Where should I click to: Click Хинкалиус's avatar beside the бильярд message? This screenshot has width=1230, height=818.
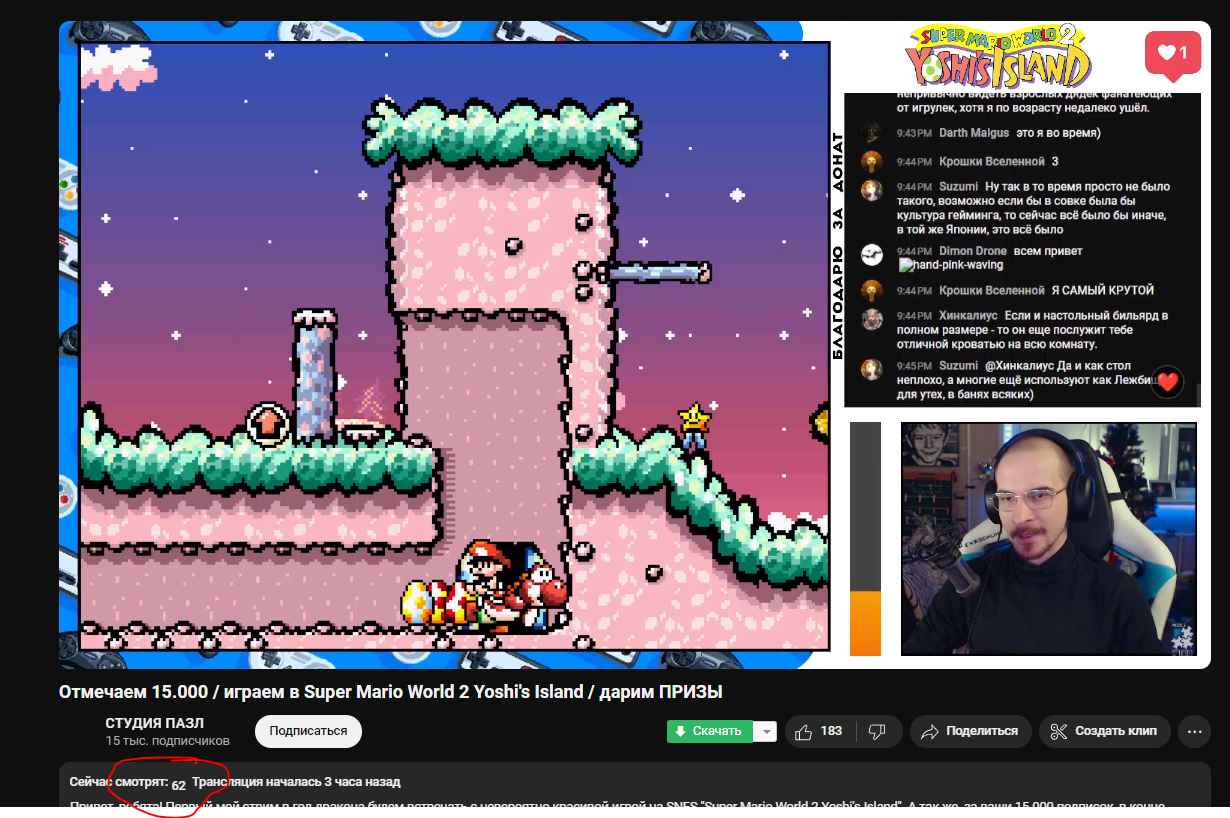[x=872, y=319]
